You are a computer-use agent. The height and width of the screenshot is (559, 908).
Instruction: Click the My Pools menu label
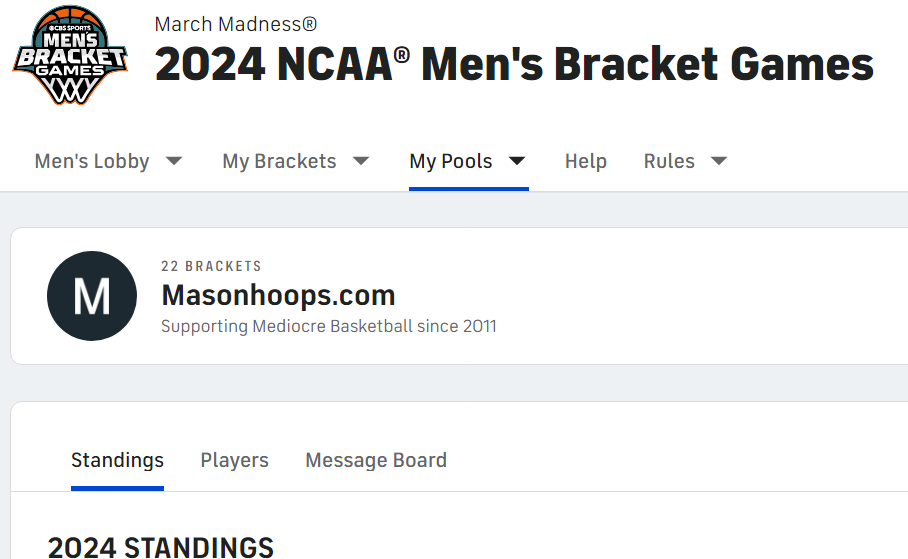point(451,161)
